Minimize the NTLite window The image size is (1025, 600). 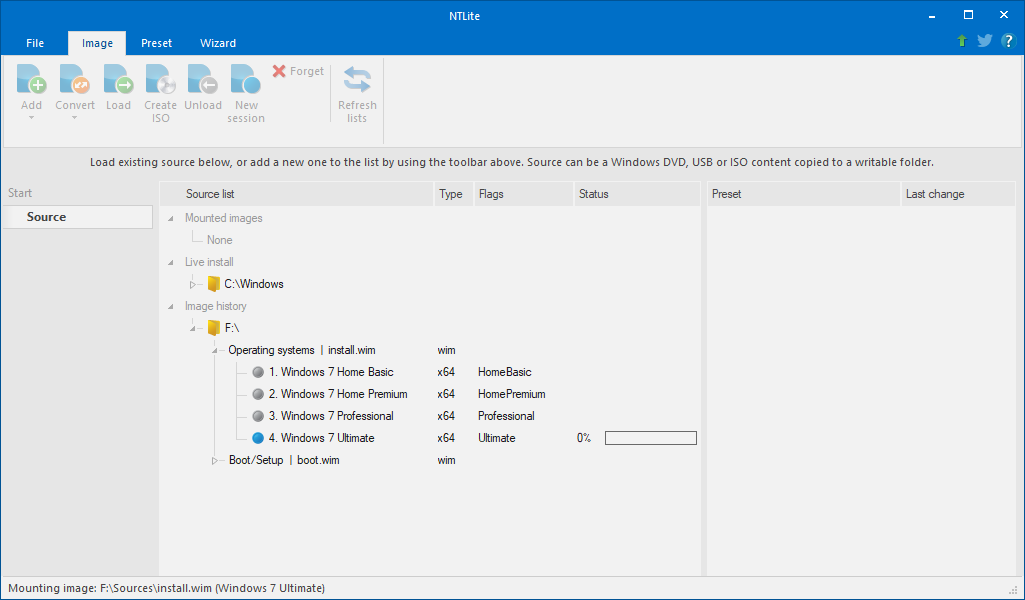click(x=932, y=16)
